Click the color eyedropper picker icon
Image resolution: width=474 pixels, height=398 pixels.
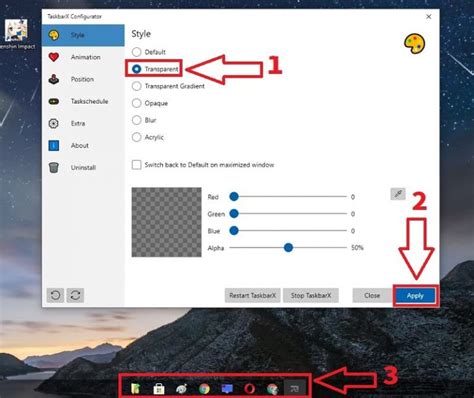[x=398, y=194]
